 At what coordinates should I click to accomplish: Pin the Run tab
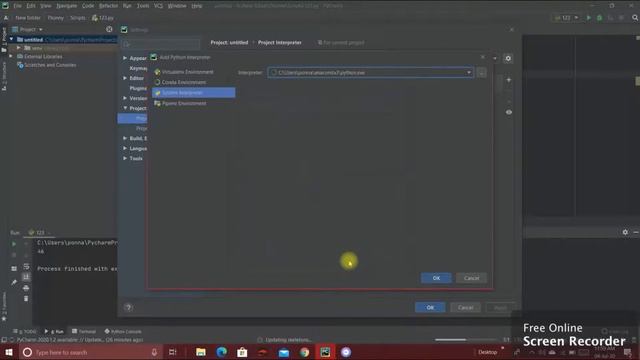(x=14, y=282)
